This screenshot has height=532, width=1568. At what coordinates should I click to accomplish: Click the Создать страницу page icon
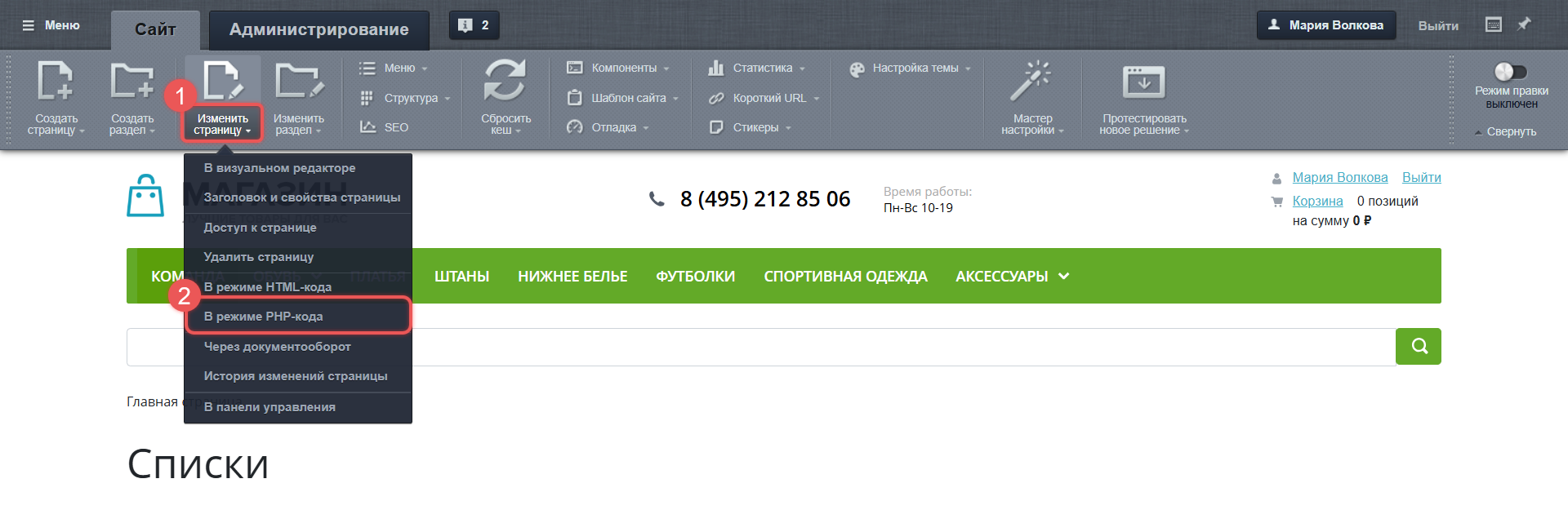click(x=56, y=81)
